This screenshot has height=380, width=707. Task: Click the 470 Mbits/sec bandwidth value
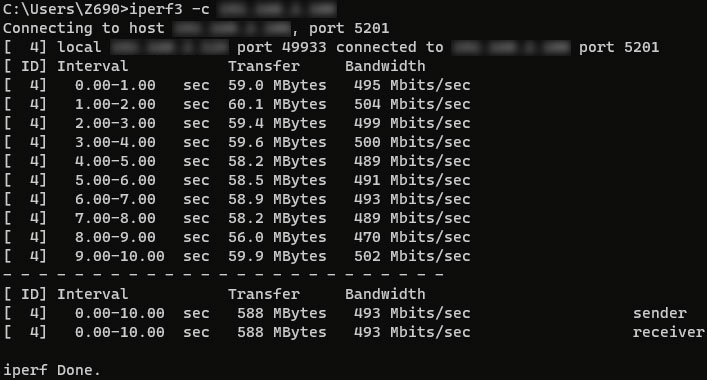(x=412, y=237)
